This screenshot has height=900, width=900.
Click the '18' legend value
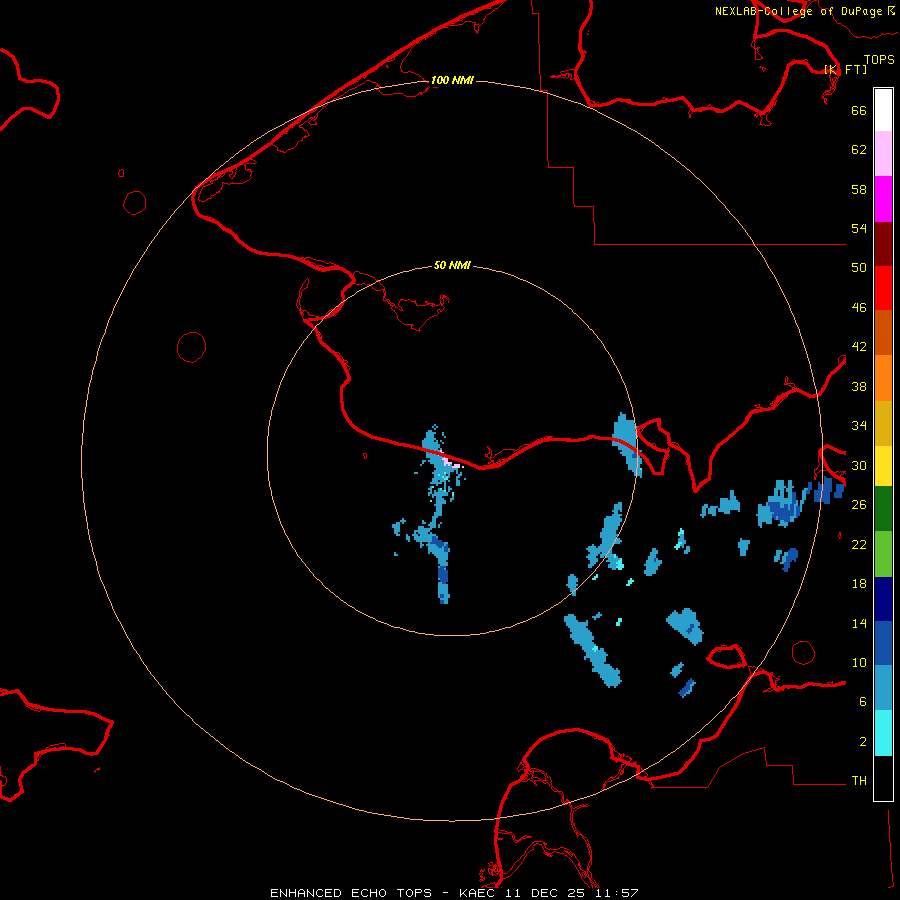859,584
